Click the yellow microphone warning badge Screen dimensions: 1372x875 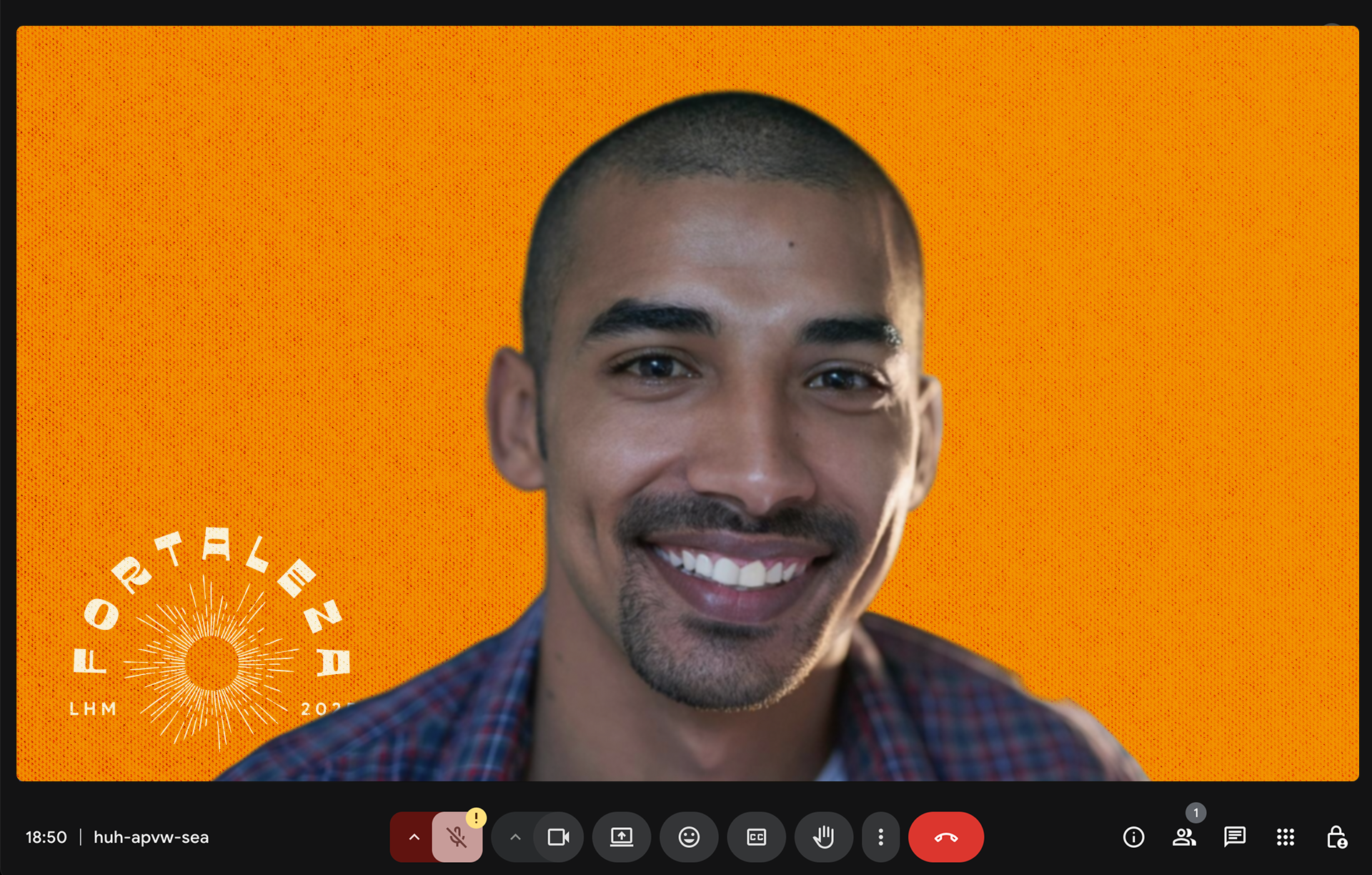coord(476,817)
